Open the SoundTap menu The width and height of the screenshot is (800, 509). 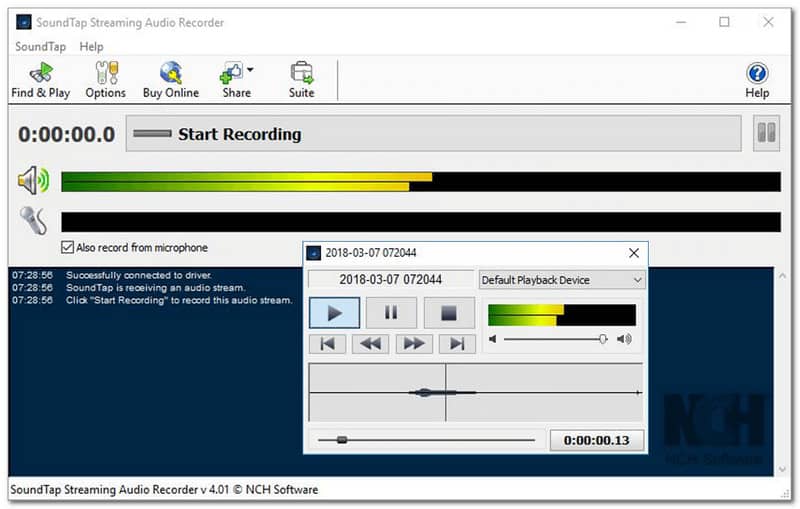[40, 46]
